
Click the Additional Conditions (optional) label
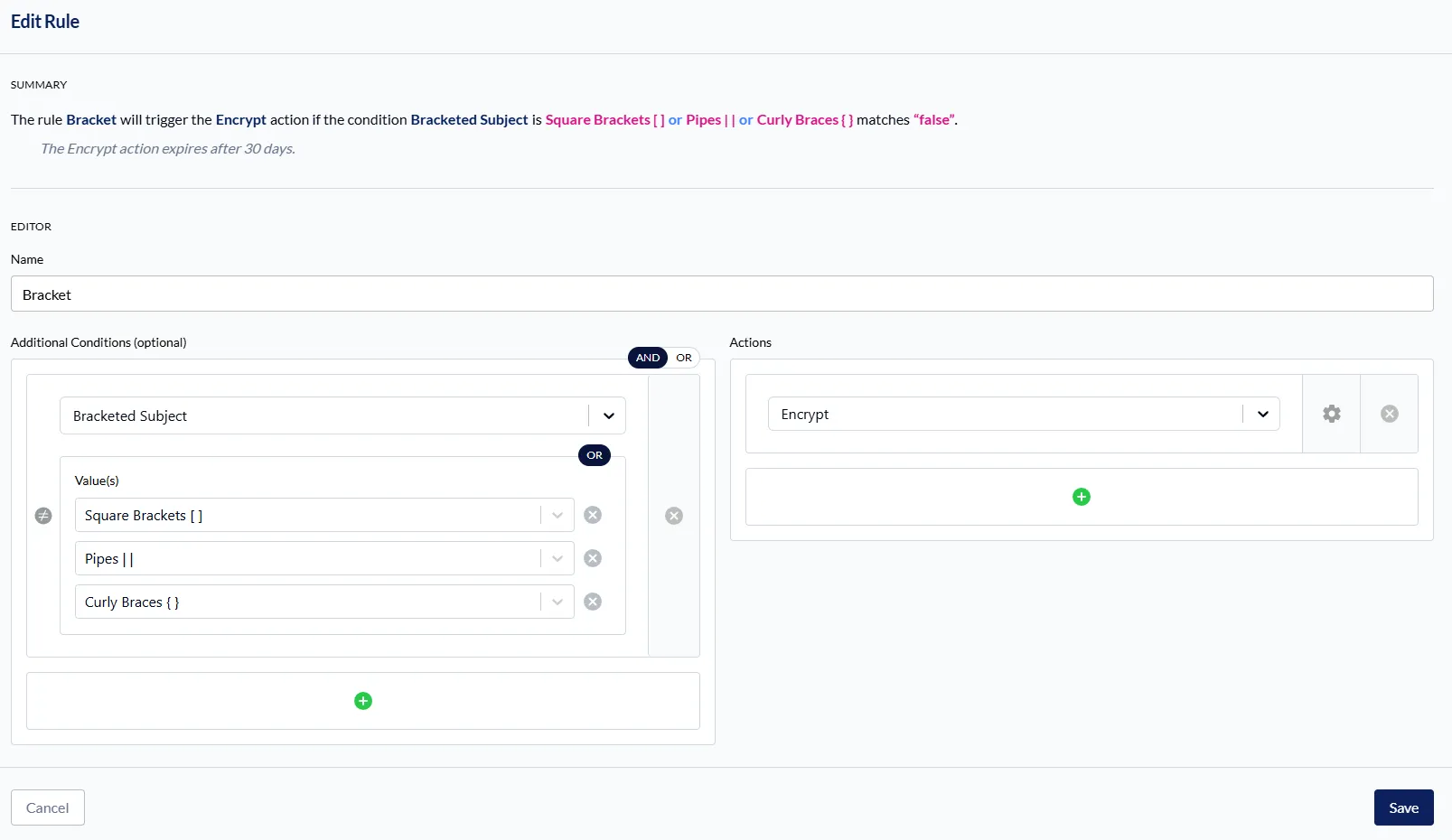pyautogui.click(x=98, y=342)
